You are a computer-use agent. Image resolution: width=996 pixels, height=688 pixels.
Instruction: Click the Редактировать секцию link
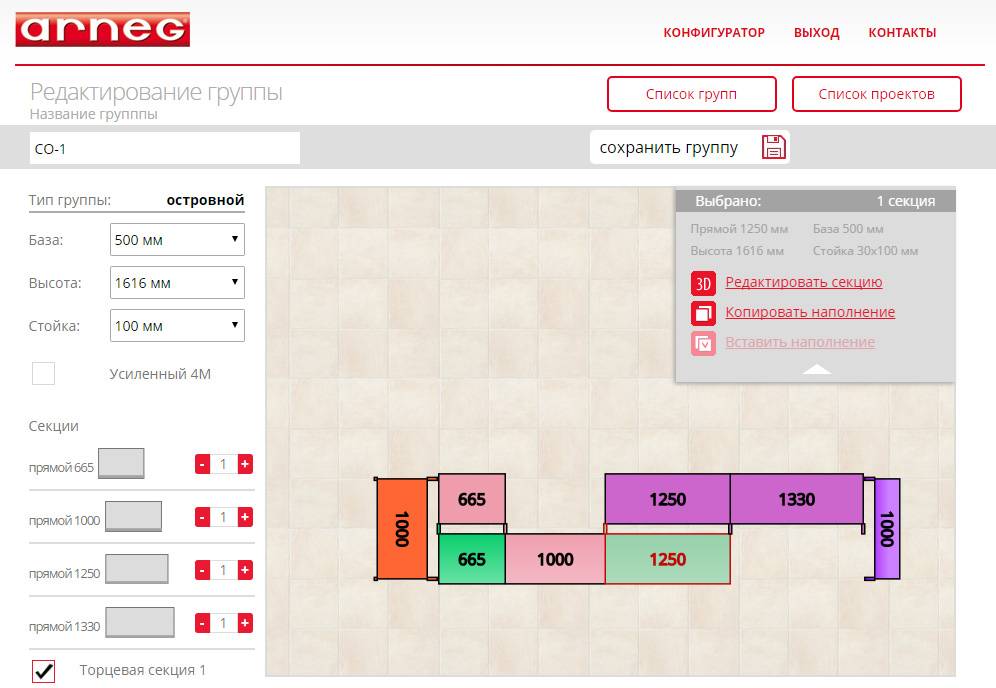click(804, 282)
